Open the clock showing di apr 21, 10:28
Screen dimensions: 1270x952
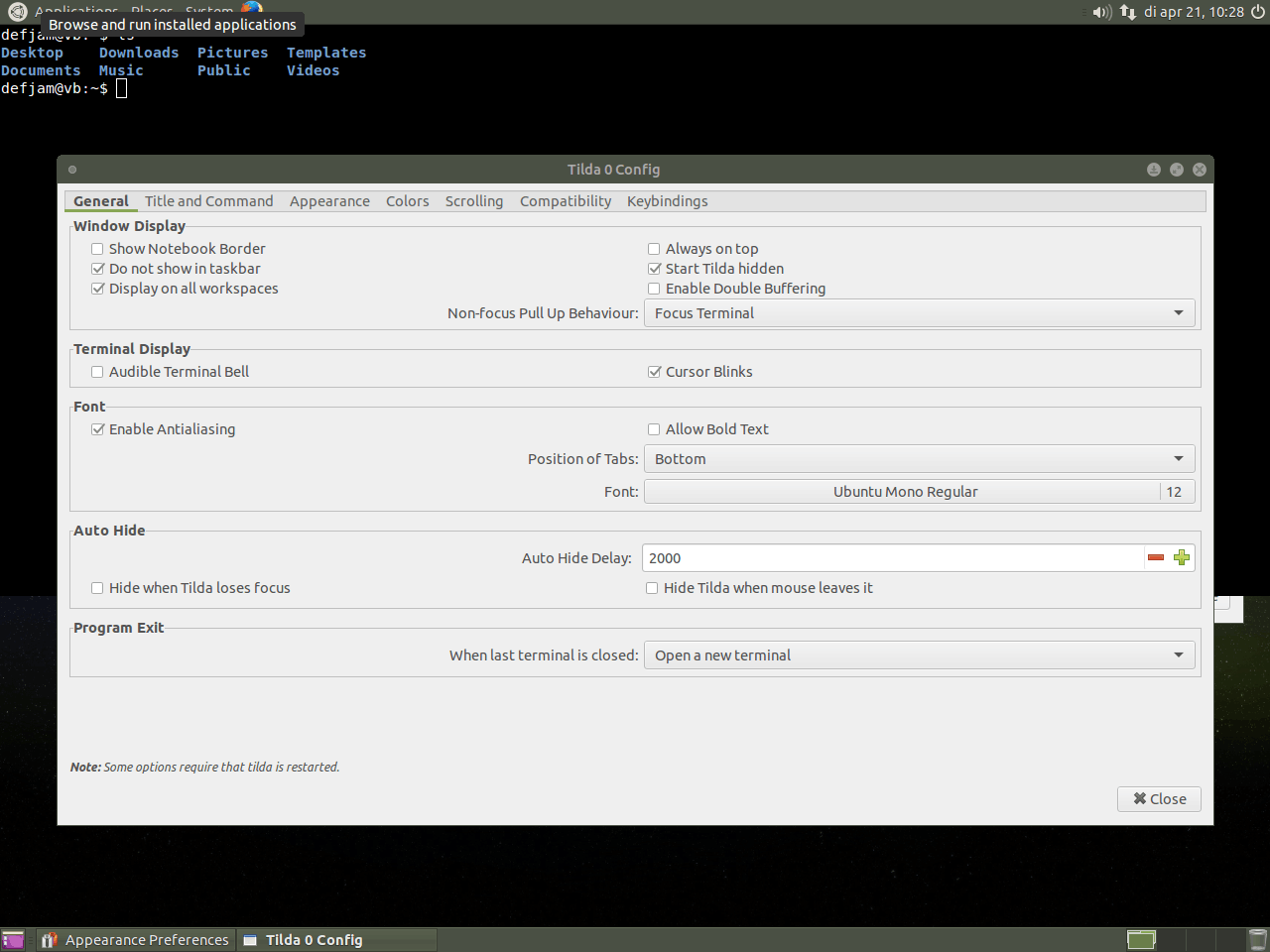[1194, 12]
